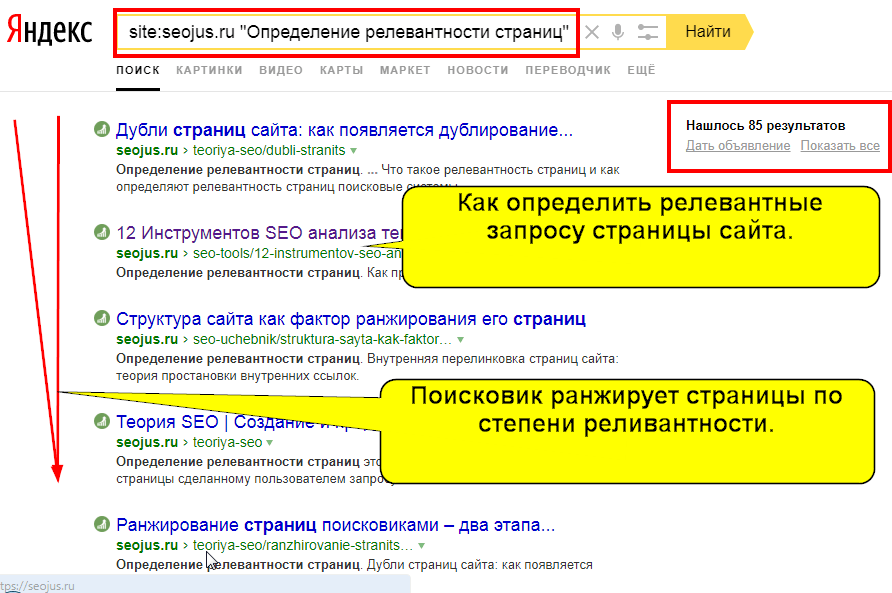Expand dropdown arrow after ranzhirovanie-stranits URL
Viewport: 892px width, 593px height.
point(422,546)
